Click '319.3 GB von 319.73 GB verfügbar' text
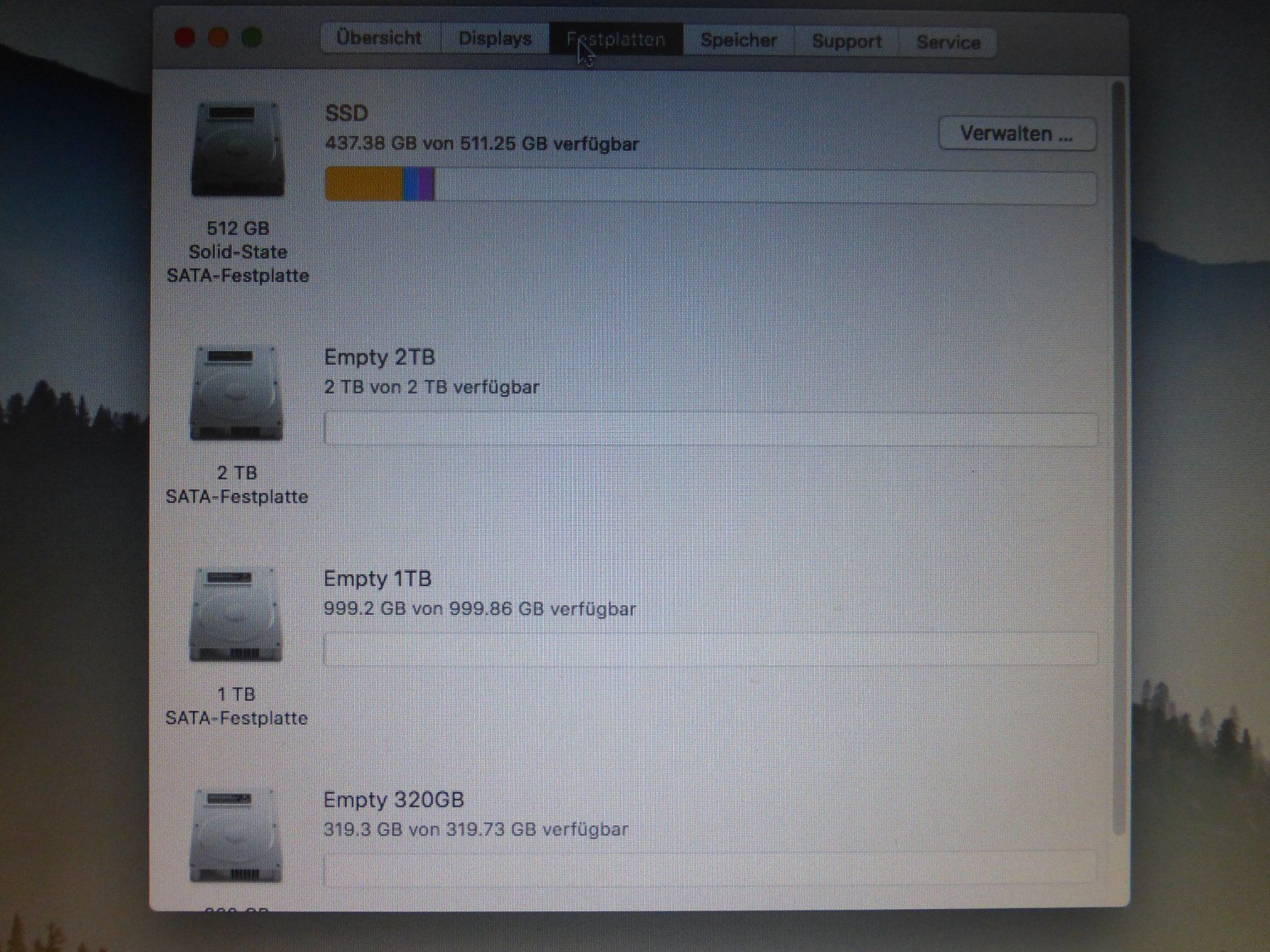 (476, 829)
